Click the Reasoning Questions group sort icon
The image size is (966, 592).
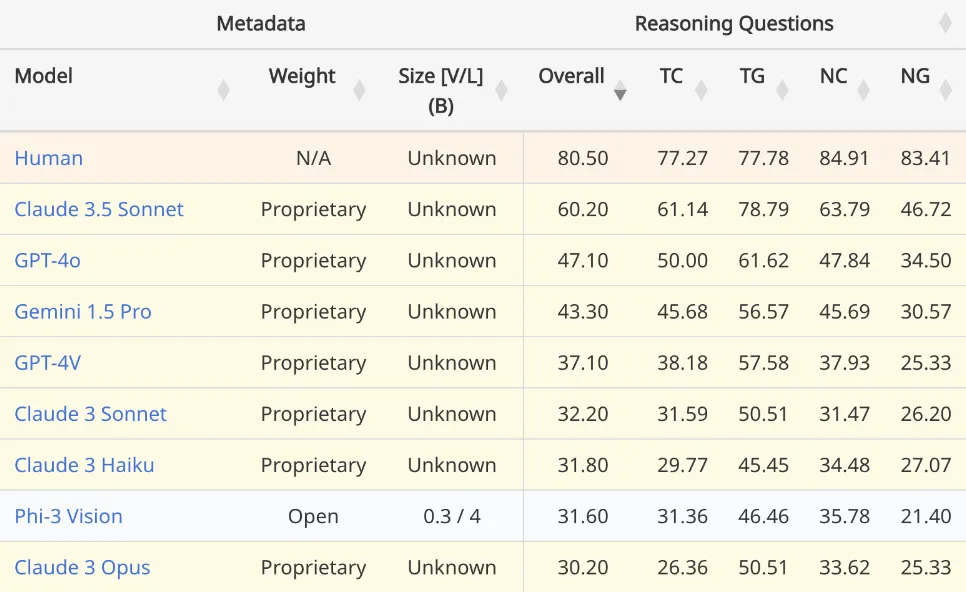pyautogui.click(x=945, y=23)
